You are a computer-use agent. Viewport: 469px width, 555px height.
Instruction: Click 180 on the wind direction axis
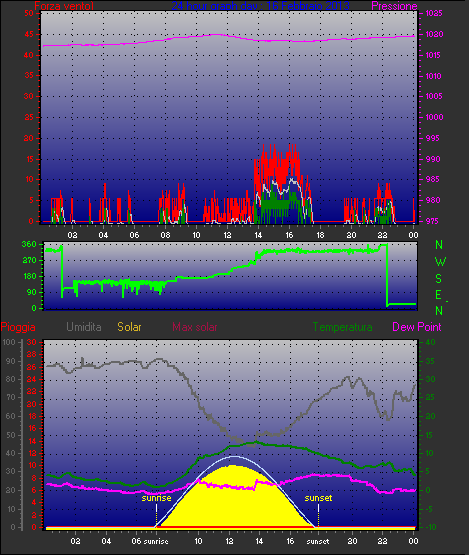[29, 276]
